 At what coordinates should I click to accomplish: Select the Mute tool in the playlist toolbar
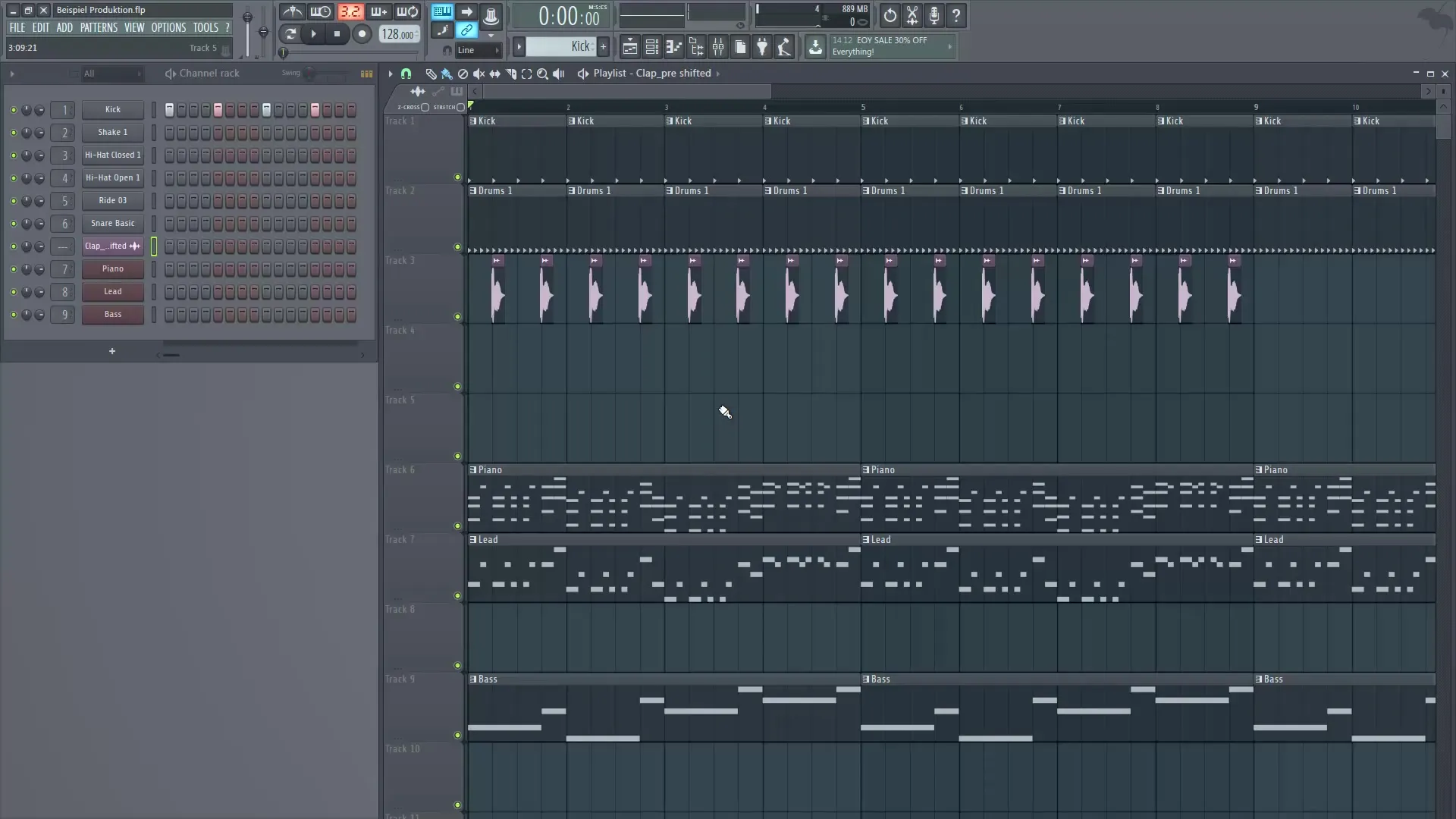click(x=479, y=74)
